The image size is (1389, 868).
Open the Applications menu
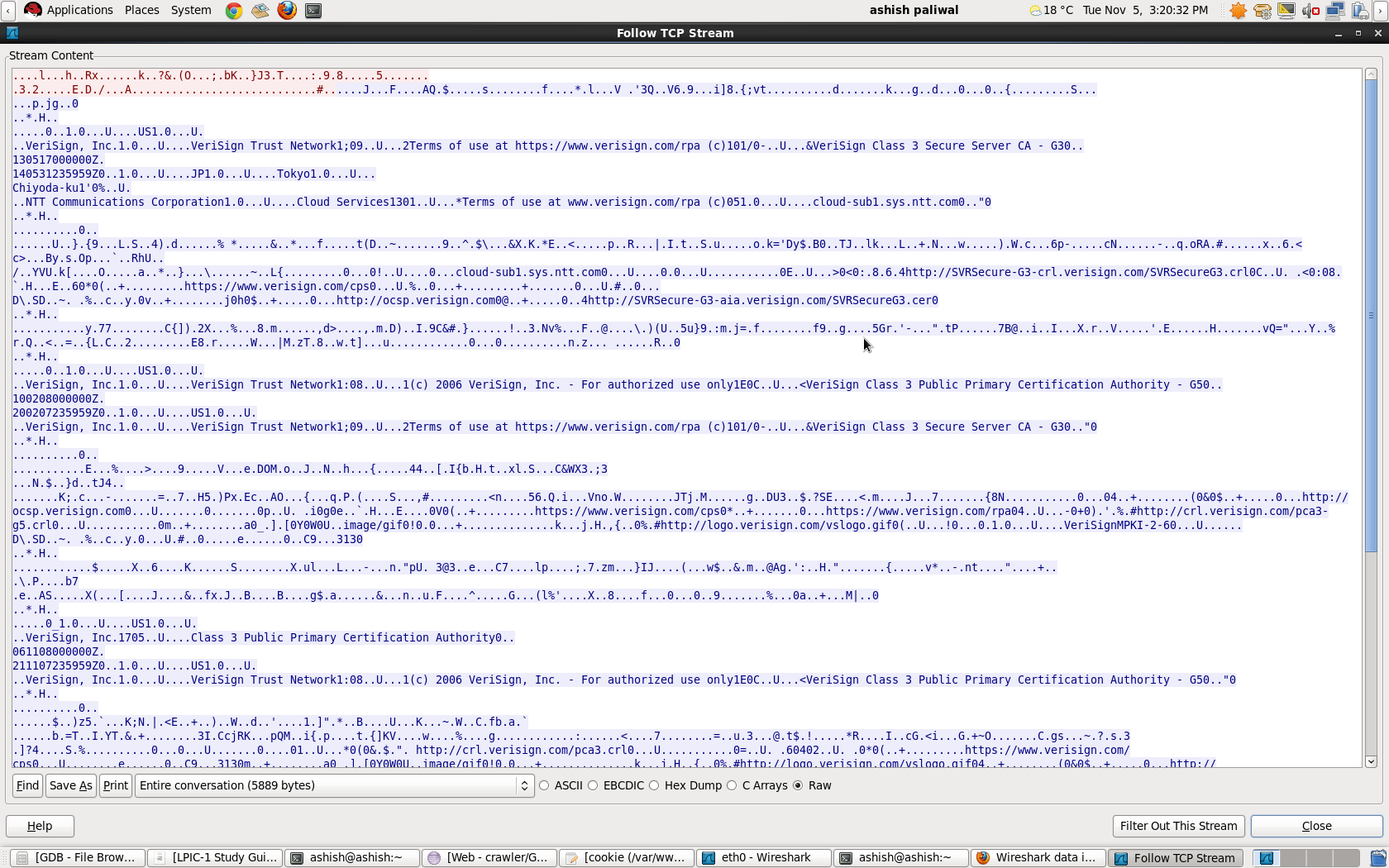coord(79,10)
